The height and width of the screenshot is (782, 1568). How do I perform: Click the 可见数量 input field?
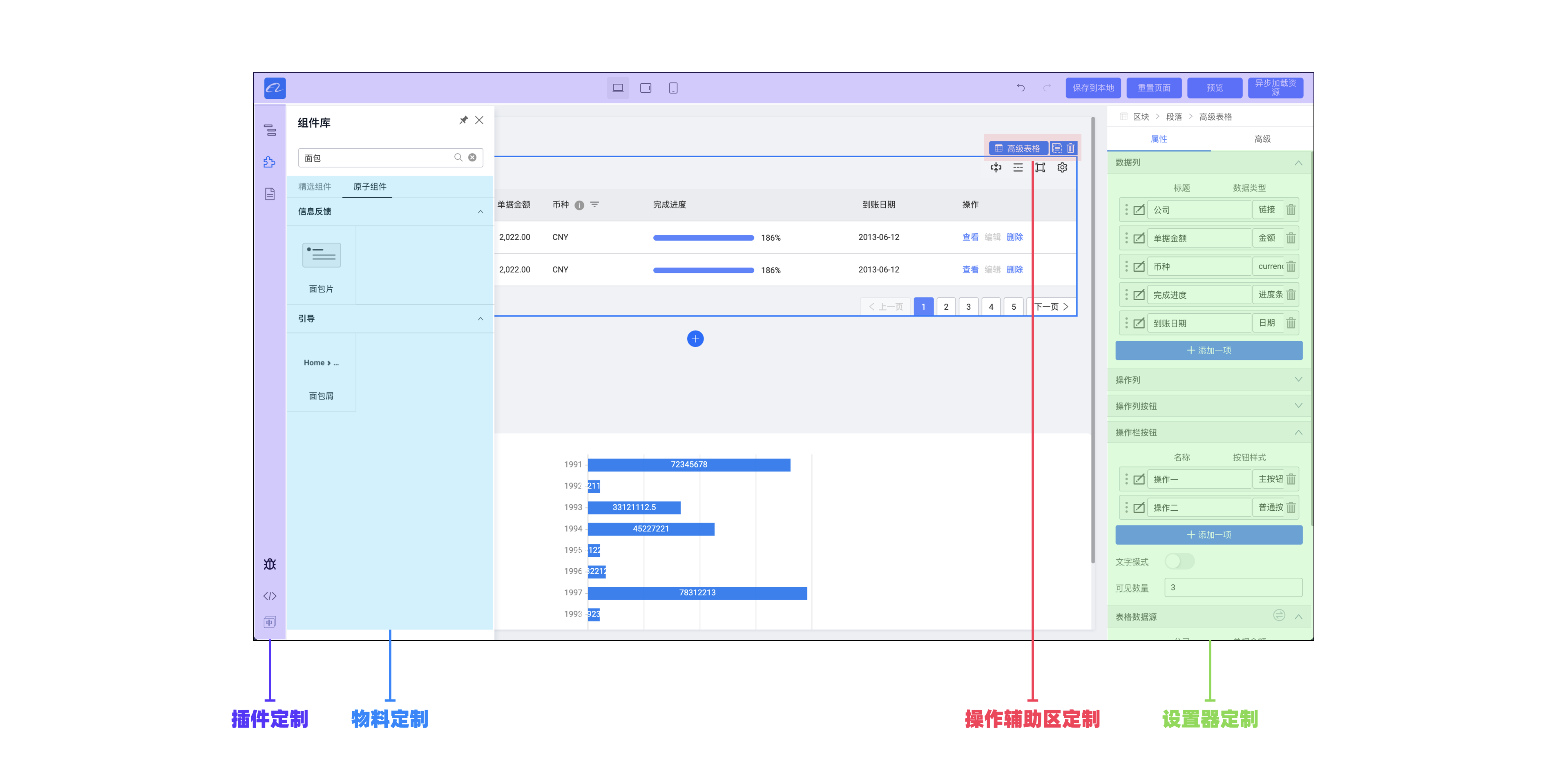(1233, 587)
